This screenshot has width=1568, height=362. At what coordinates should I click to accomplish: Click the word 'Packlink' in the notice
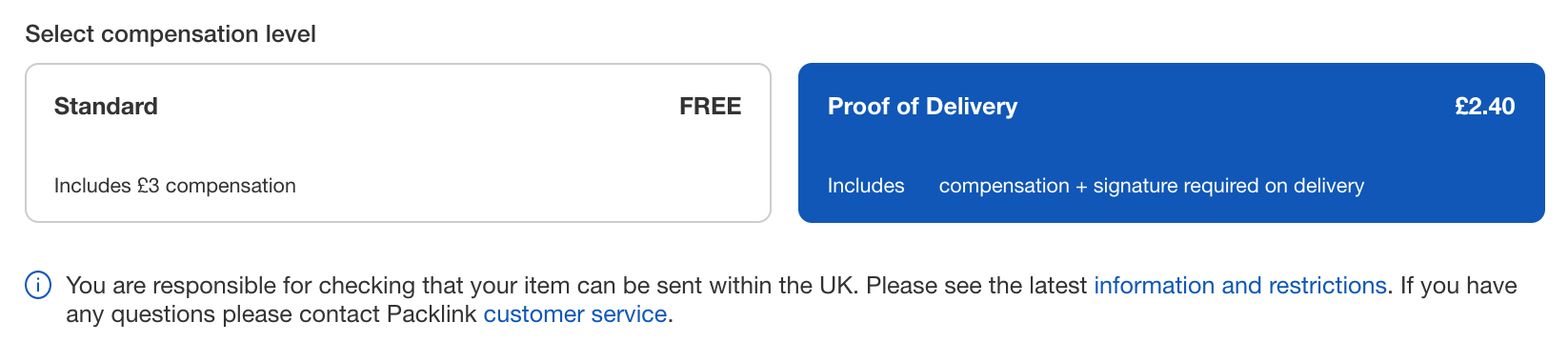coord(432,314)
